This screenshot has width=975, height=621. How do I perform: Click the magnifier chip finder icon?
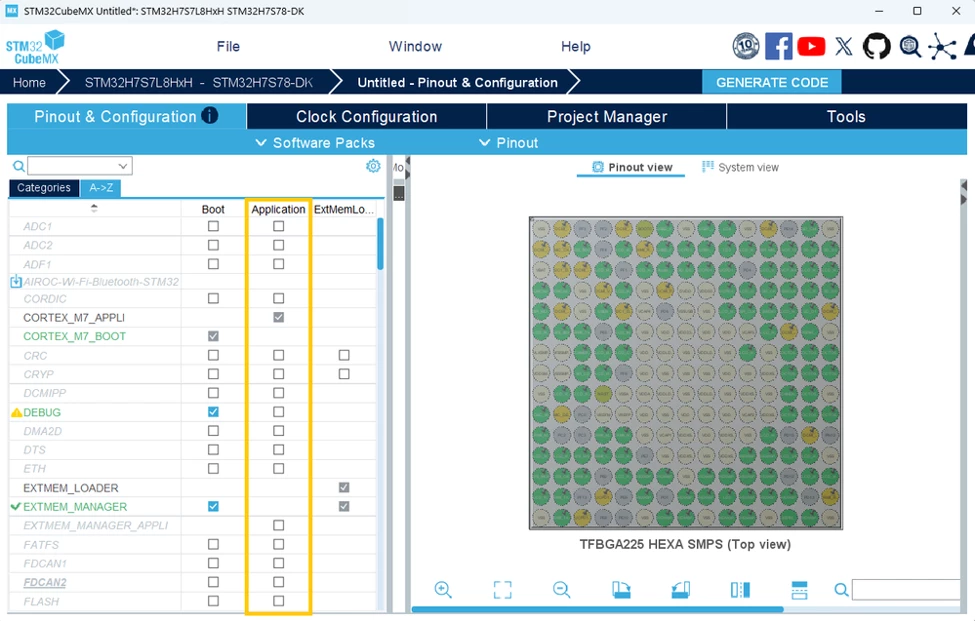point(910,47)
